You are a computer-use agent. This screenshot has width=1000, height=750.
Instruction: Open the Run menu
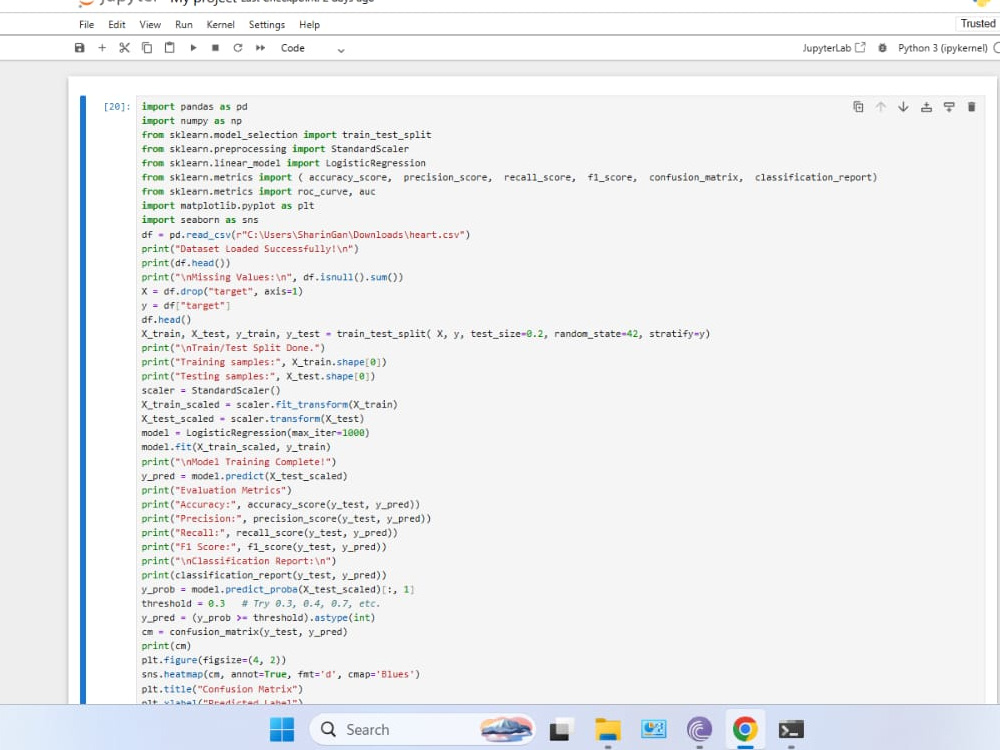coord(184,24)
